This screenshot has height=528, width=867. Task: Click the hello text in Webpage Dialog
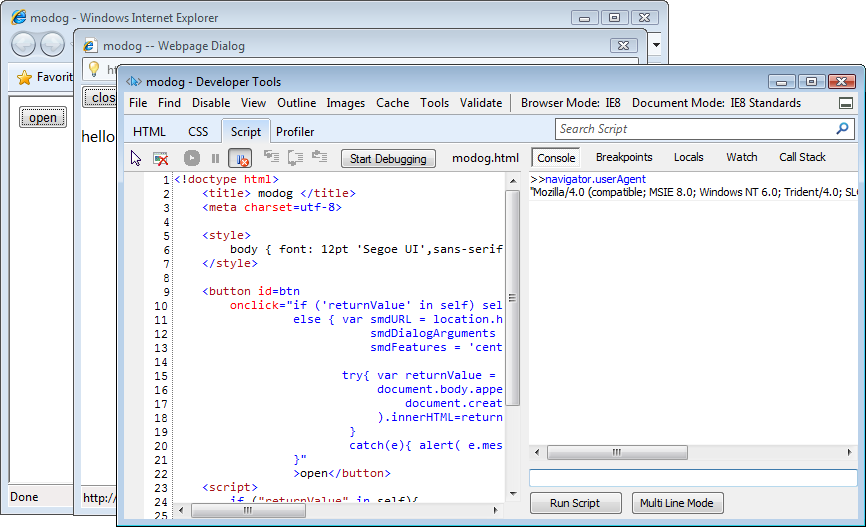(x=98, y=137)
